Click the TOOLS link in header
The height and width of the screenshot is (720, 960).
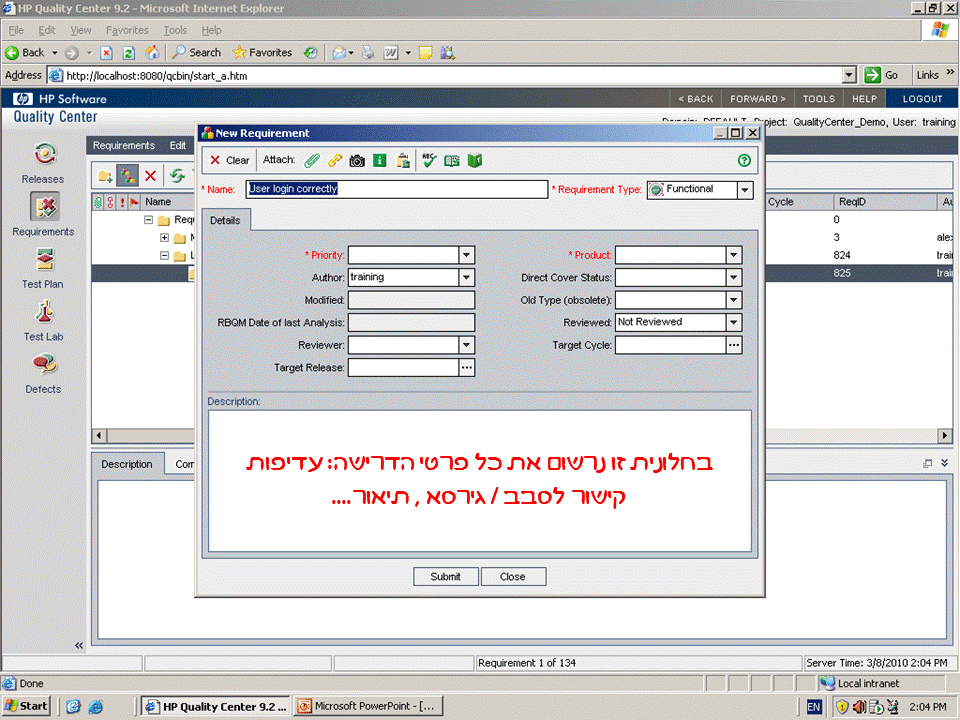(819, 99)
